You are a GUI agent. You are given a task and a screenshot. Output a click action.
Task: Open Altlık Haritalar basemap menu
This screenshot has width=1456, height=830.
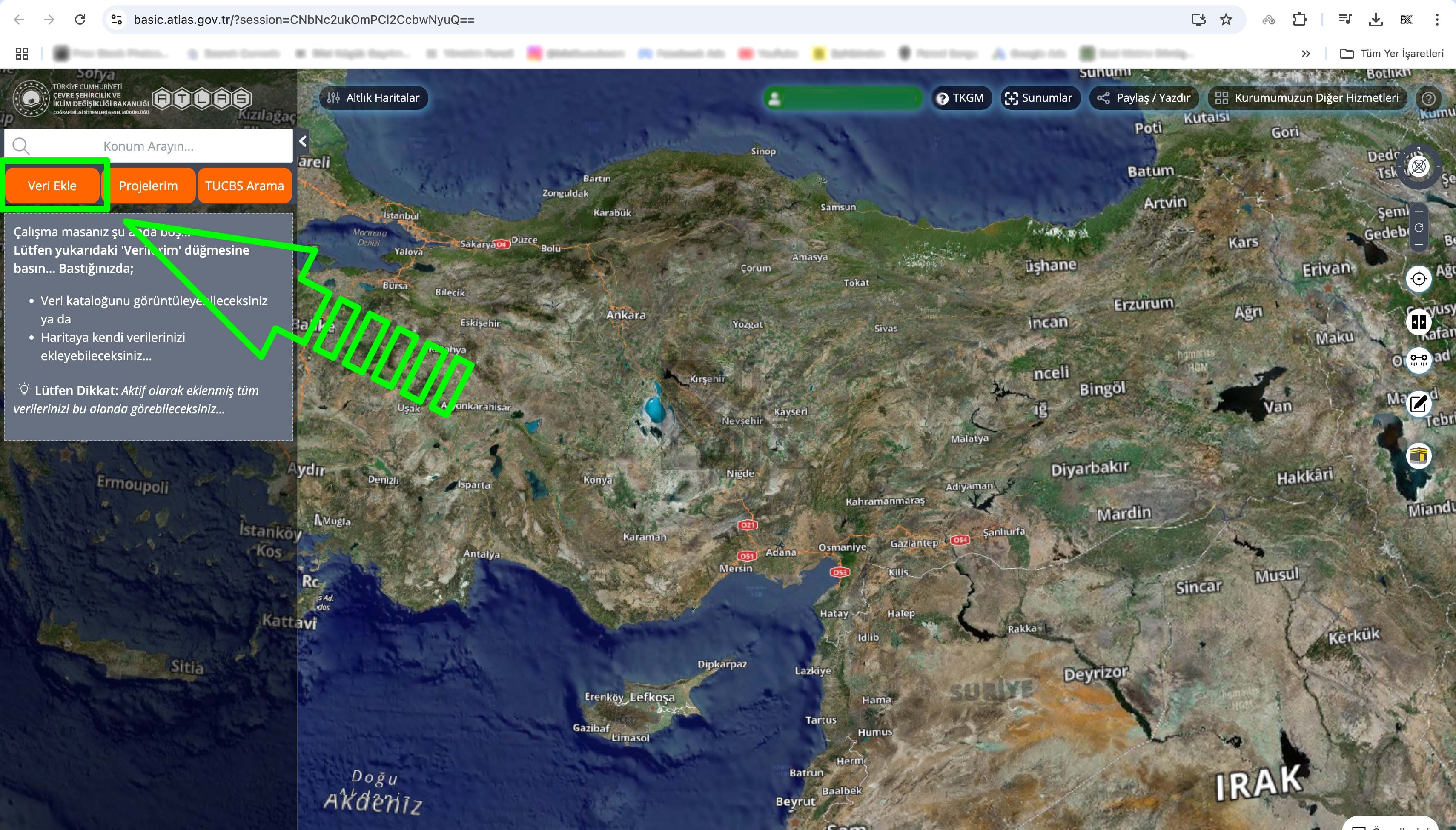coord(373,98)
